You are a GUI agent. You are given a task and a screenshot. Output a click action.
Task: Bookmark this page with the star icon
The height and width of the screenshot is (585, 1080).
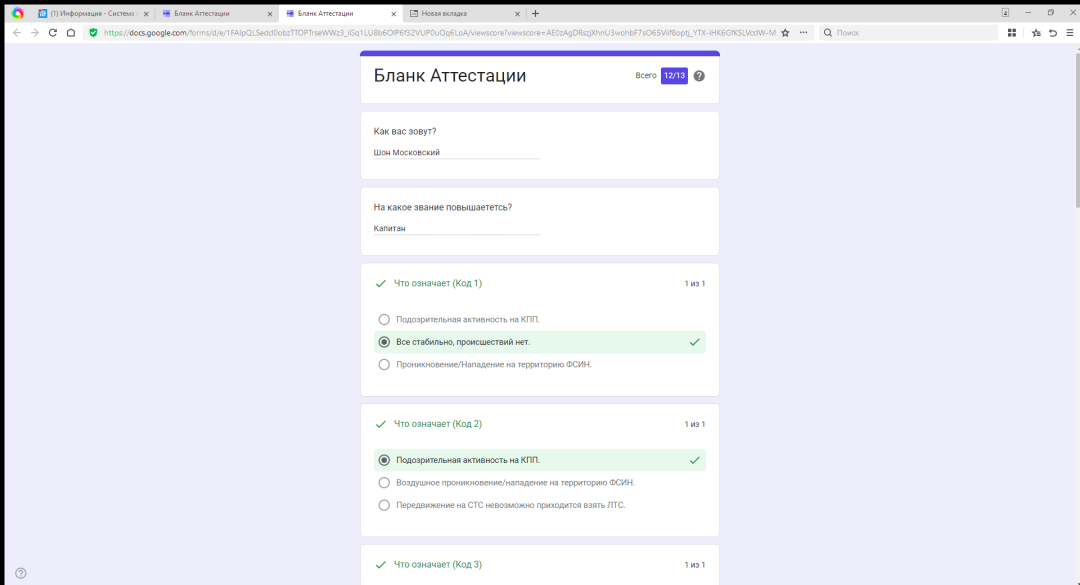pos(785,32)
